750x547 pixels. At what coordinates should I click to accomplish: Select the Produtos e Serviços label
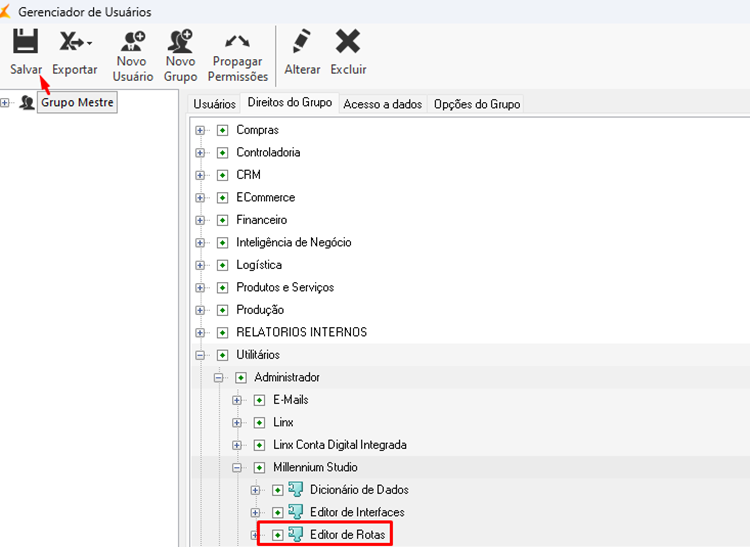(285, 287)
